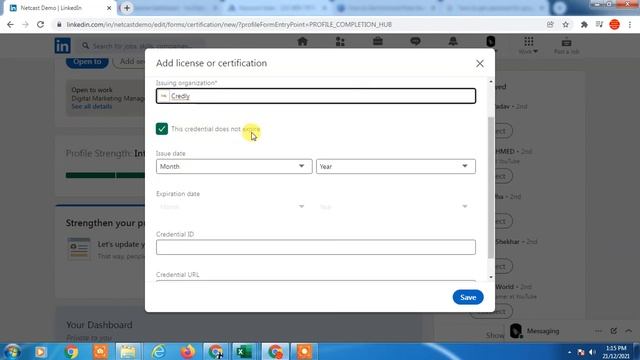Click the browser address bar URL
The width and height of the screenshot is (640, 360).
(x=229, y=24)
